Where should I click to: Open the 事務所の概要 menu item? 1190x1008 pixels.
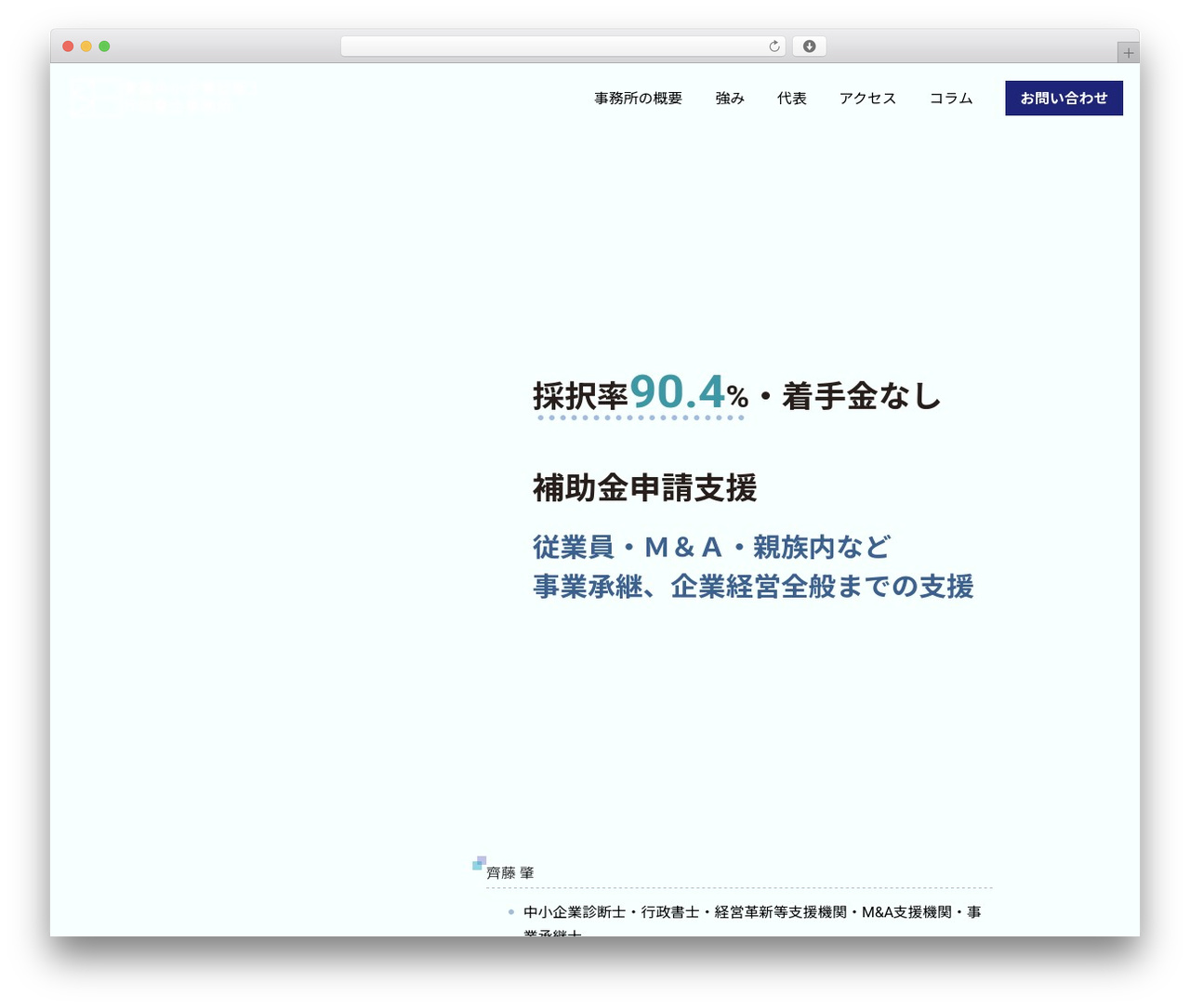tap(639, 99)
